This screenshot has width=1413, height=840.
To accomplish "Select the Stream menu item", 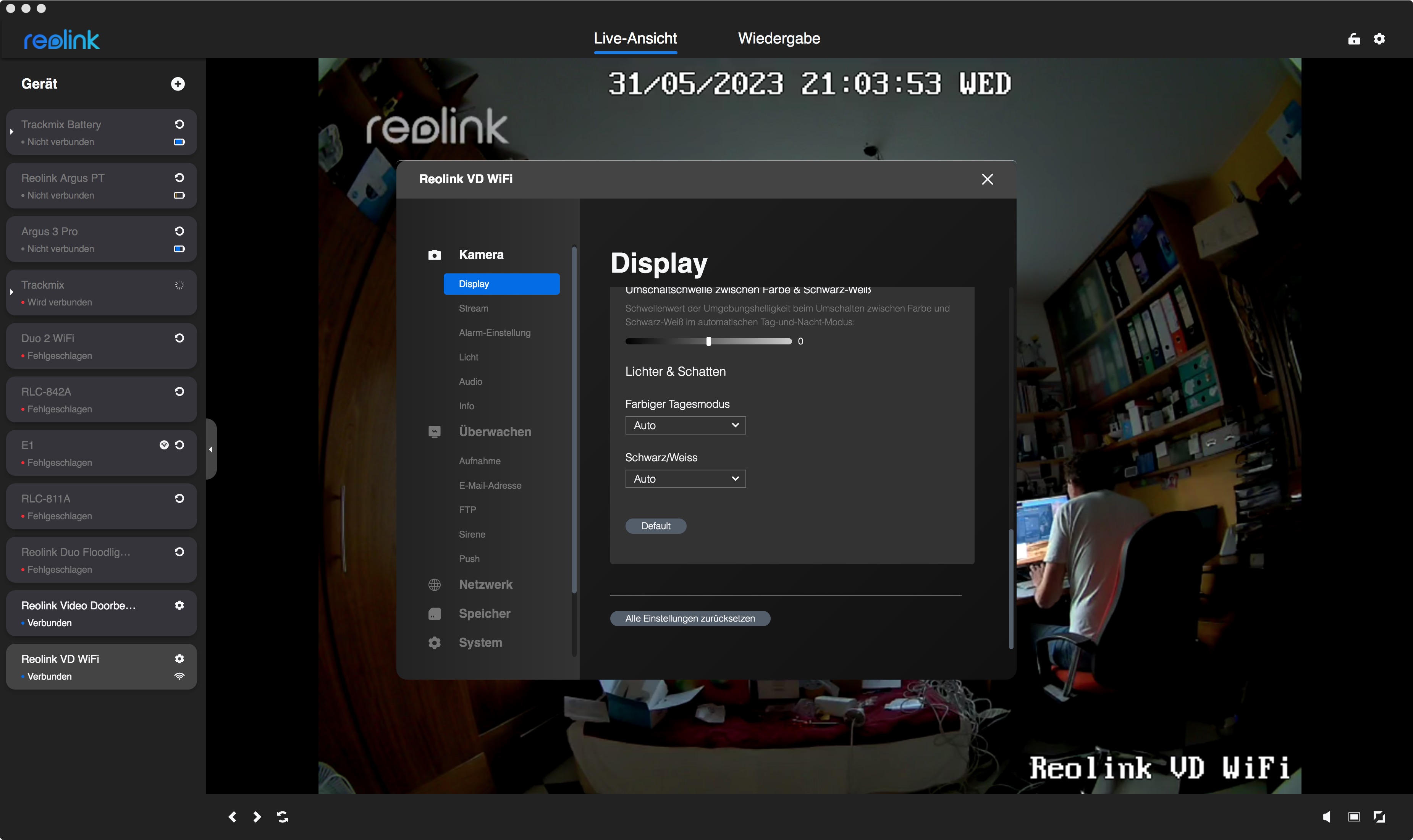I will 473,308.
